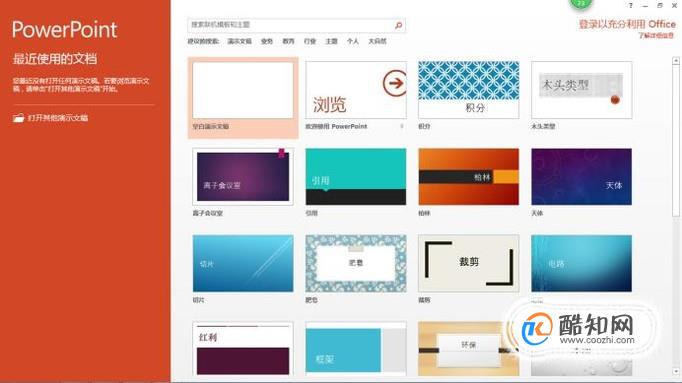Pick the 木头类型 template
This screenshot has width=682, height=383.
click(x=582, y=90)
